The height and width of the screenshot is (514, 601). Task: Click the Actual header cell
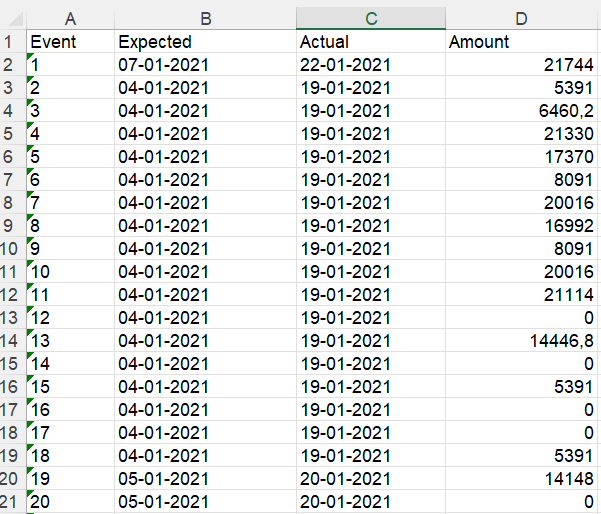371,41
